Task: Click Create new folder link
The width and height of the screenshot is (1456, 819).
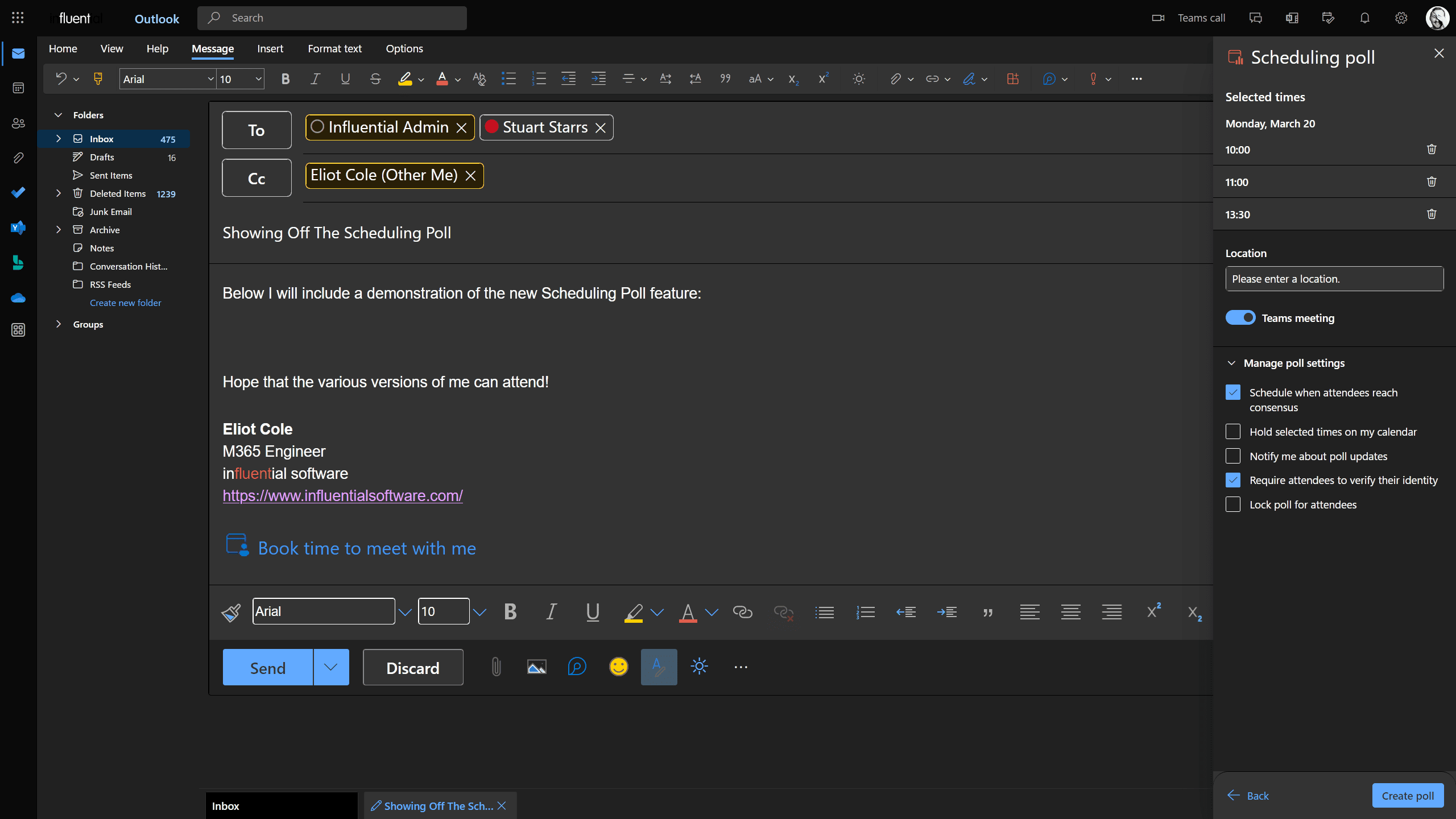Action: pyautogui.click(x=125, y=303)
